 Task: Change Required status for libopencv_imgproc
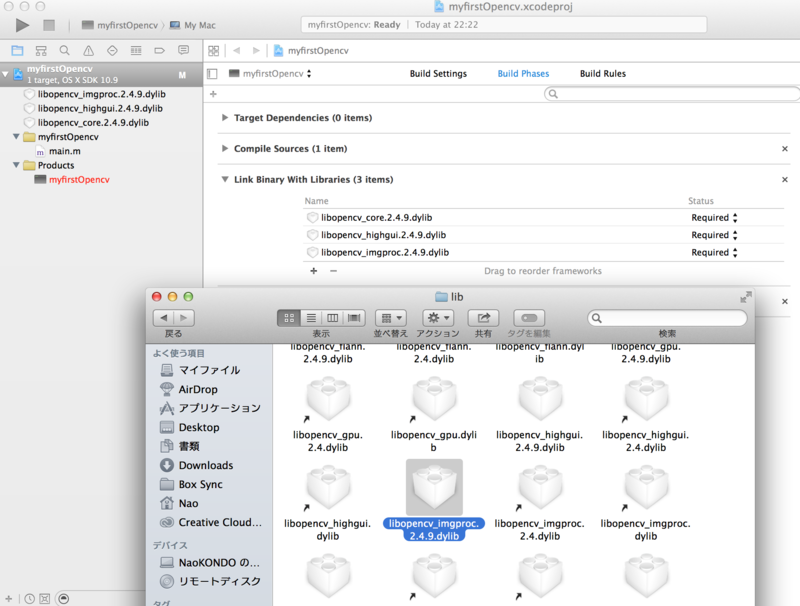714,252
